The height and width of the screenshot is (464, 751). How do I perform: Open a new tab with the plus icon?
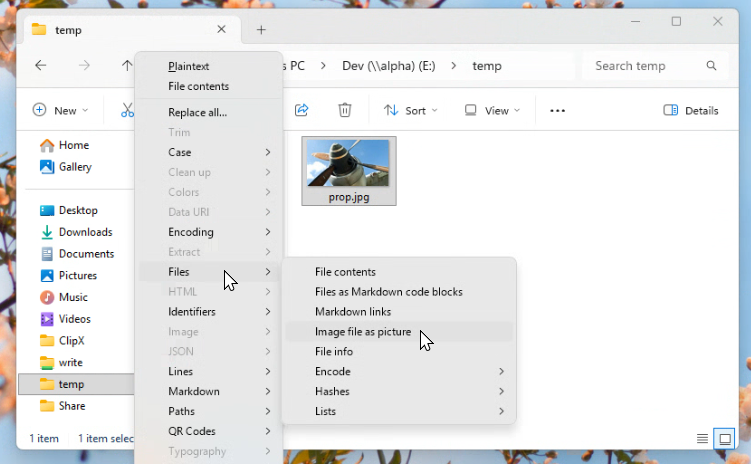pos(261,30)
